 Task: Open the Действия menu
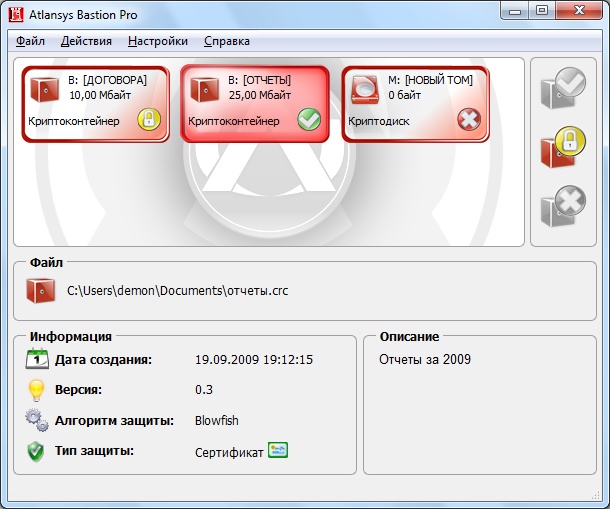86,41
